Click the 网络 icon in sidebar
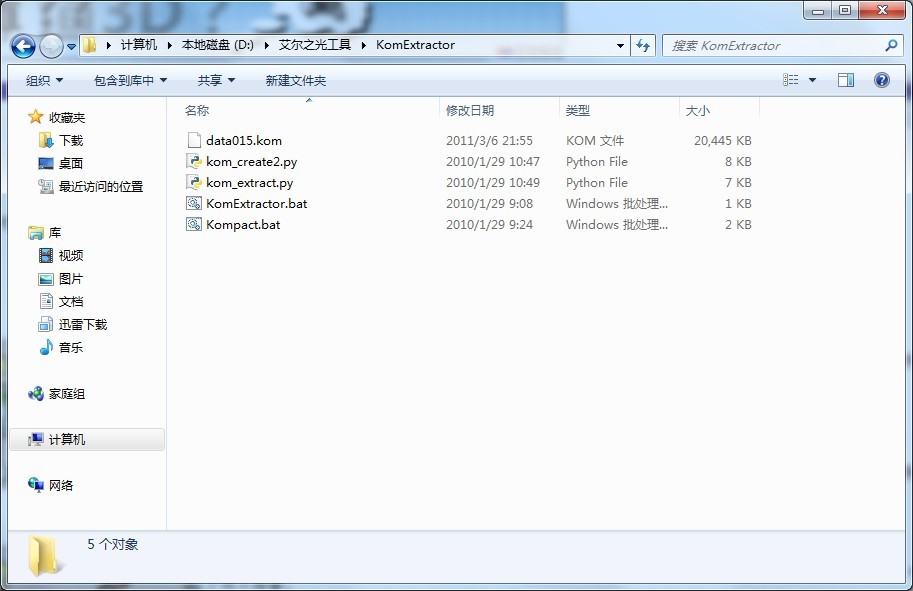Screen dimensions: 913x591 click(36, 484)
